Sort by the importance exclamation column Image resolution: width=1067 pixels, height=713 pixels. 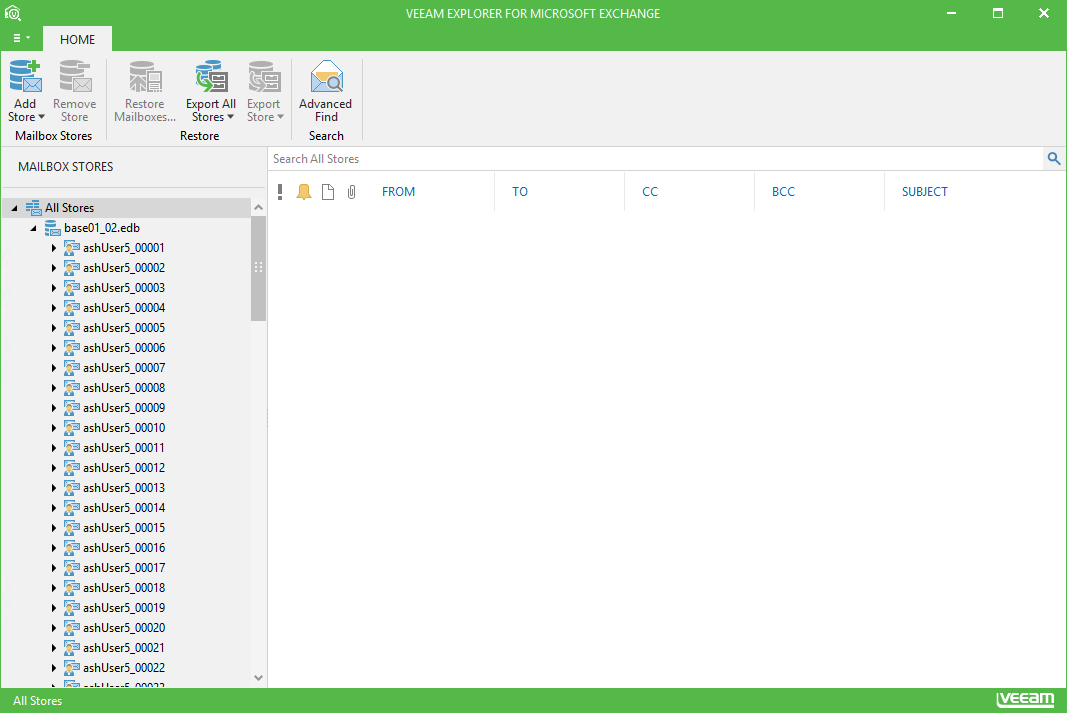coord(280,192)
